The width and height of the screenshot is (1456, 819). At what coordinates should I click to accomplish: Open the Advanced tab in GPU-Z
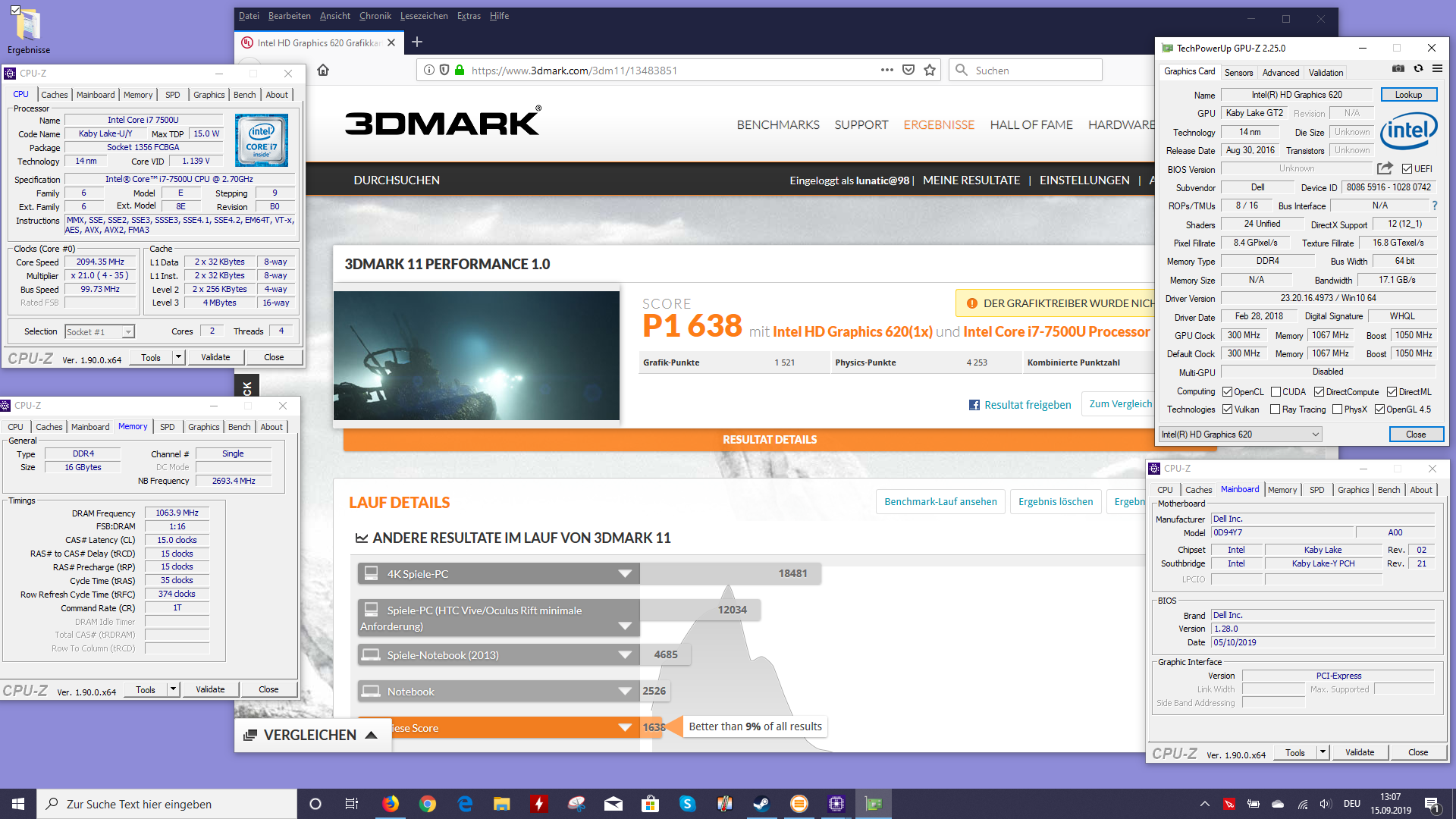[x=1280, y=73]
